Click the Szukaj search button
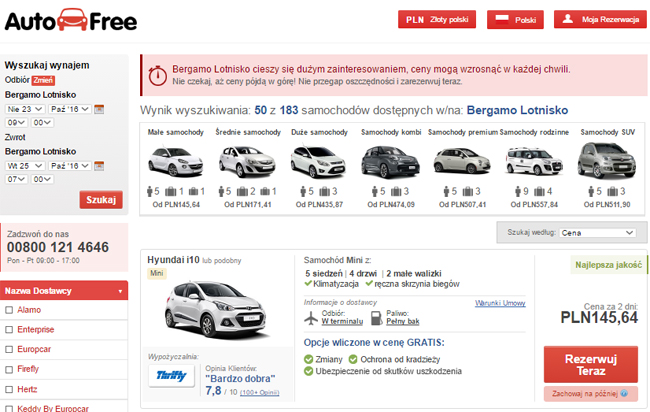 click(x=101, y=200)
